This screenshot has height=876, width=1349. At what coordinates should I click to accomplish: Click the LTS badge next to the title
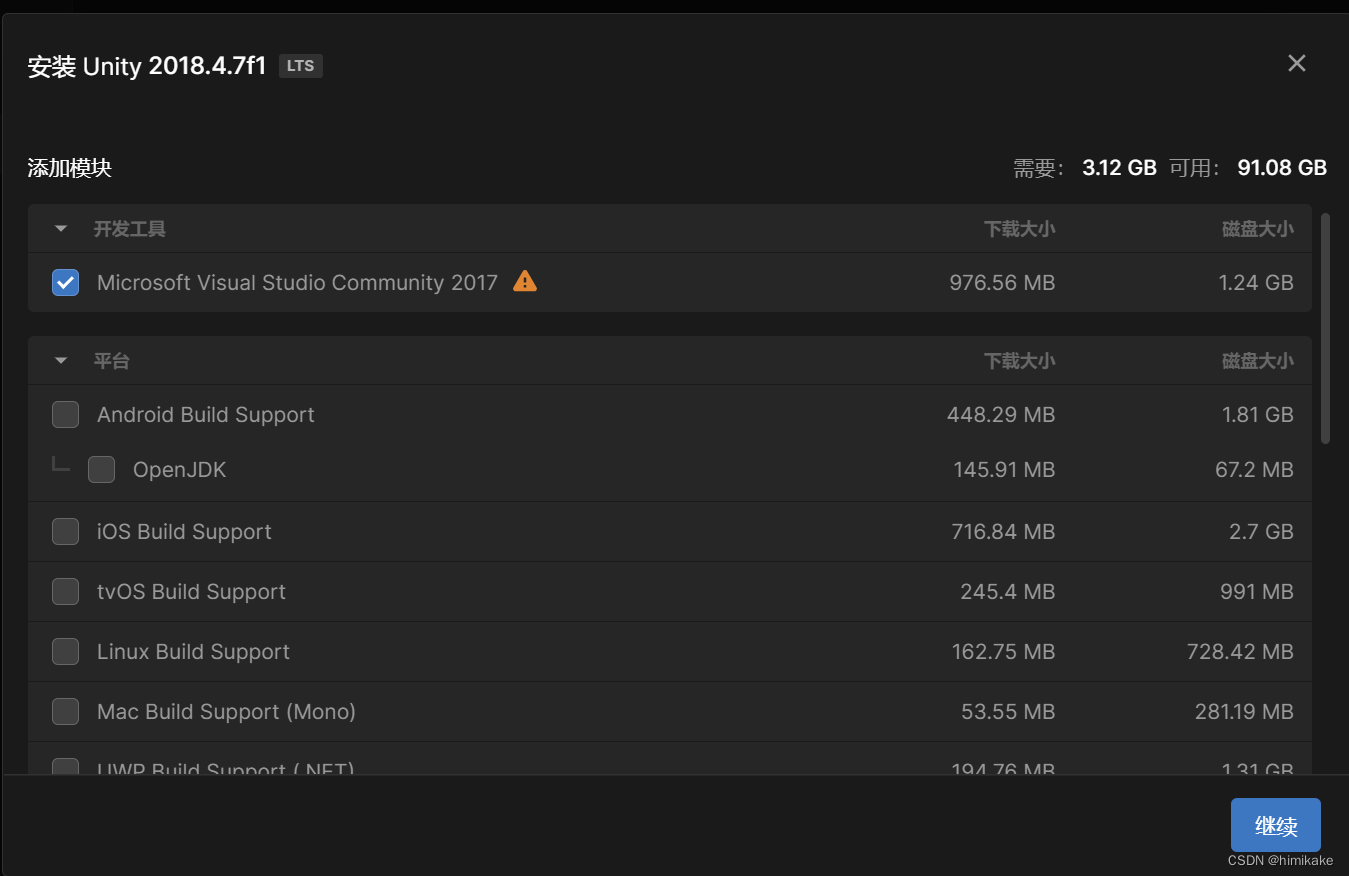tap(300, 65)
